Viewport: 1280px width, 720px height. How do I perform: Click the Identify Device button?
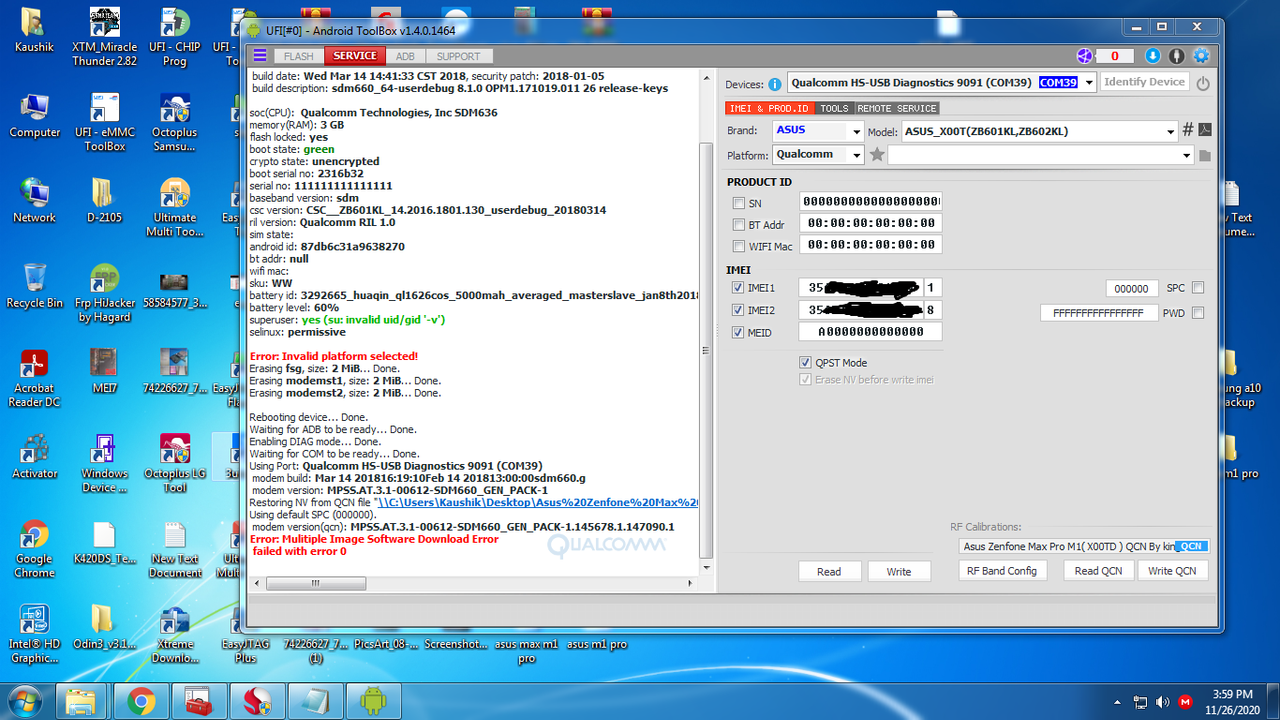point(1145,83)
